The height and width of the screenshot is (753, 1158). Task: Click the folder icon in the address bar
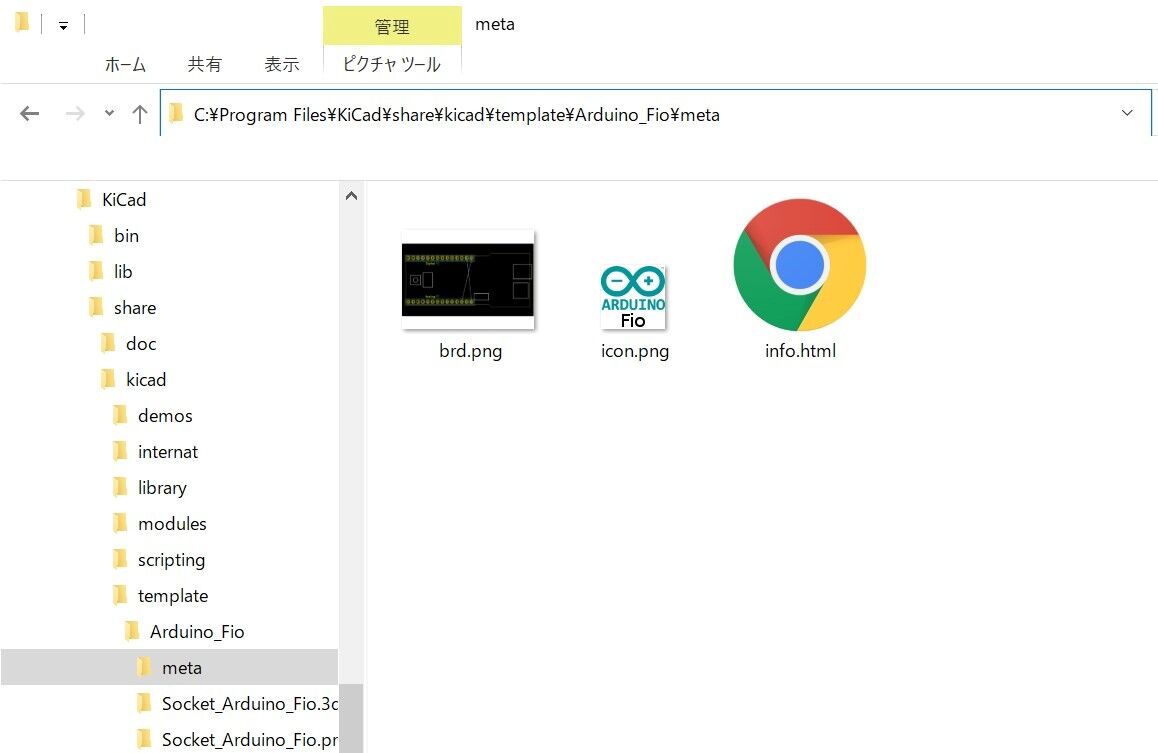175,114
